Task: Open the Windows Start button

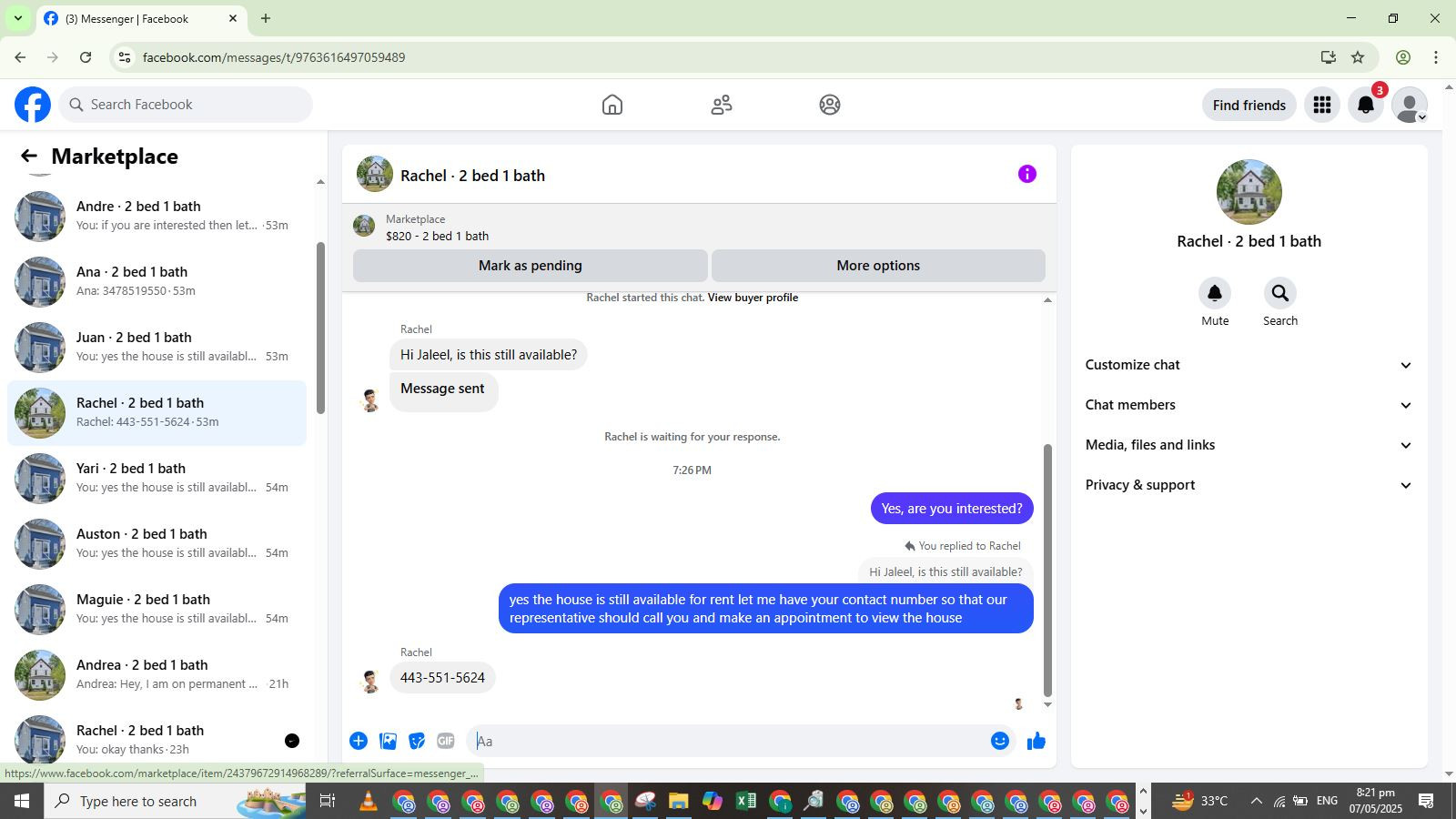Action: point(22,801)
